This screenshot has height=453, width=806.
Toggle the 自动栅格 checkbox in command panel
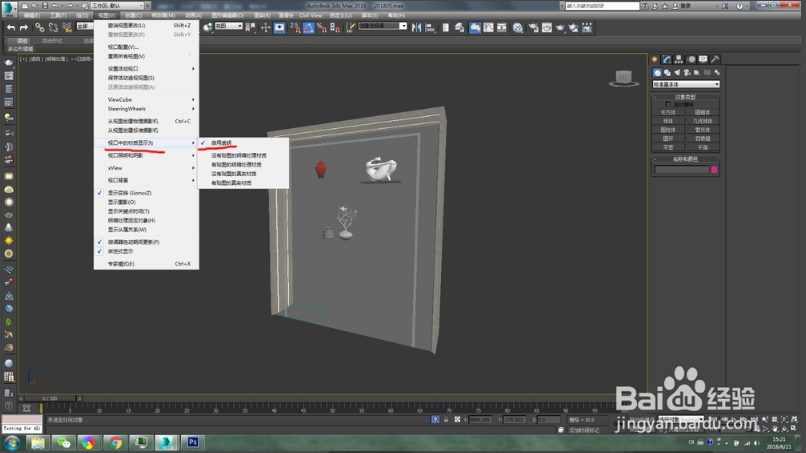pyautogui.click(x=668, y=104)
